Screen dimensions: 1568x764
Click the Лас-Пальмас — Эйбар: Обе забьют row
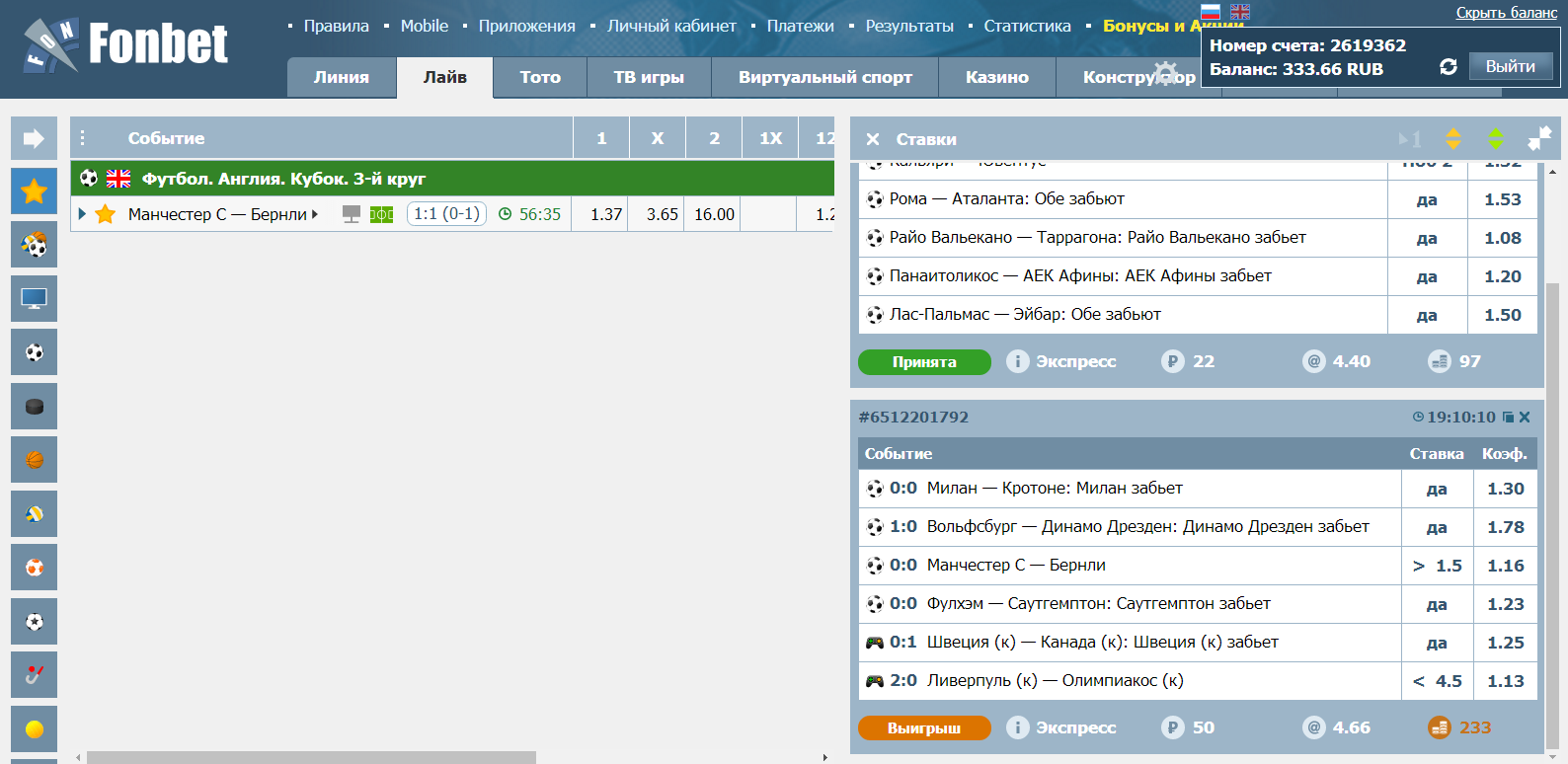[1198, 315]
